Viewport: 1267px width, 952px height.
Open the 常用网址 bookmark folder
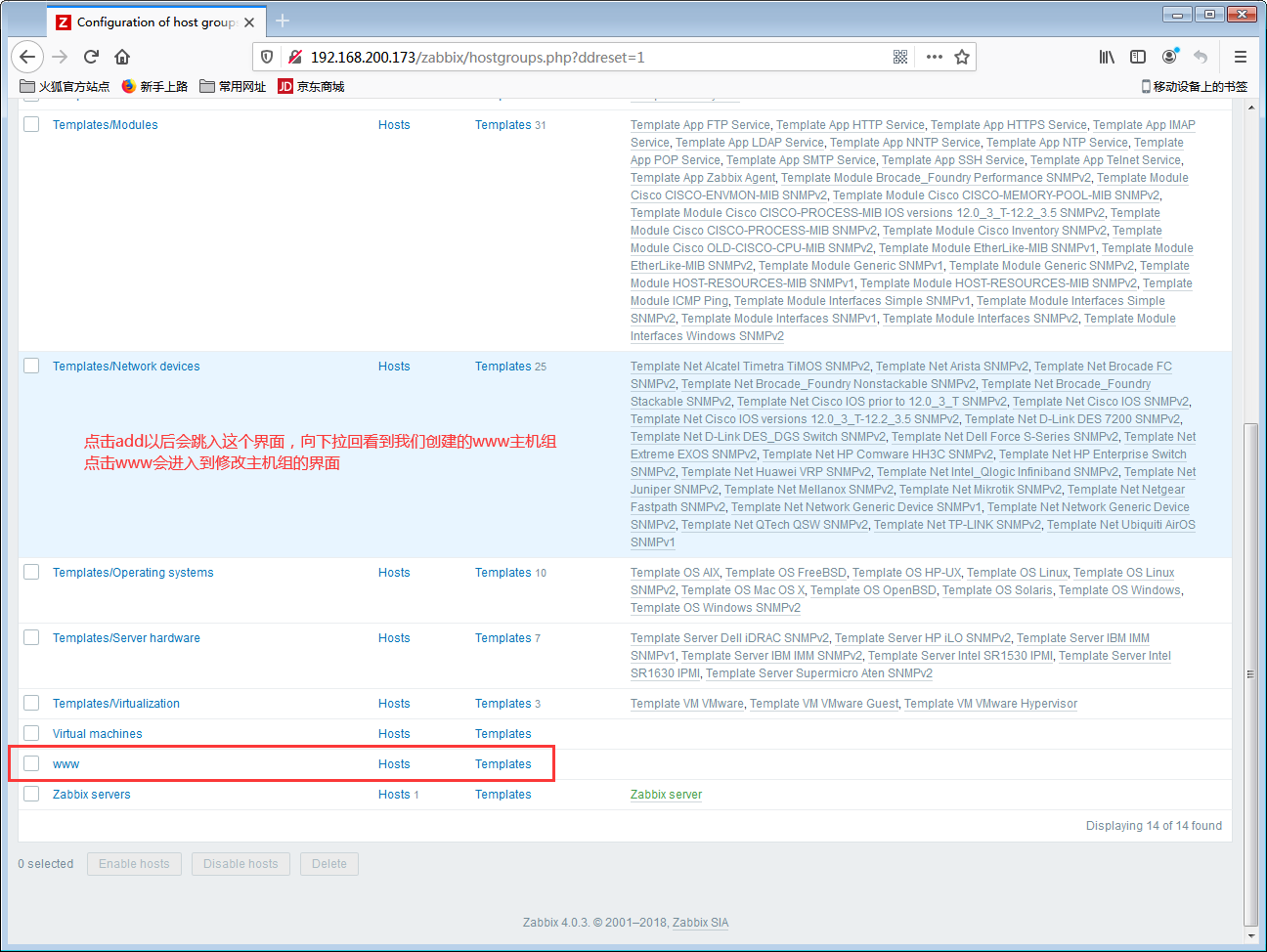click(233, 86)
